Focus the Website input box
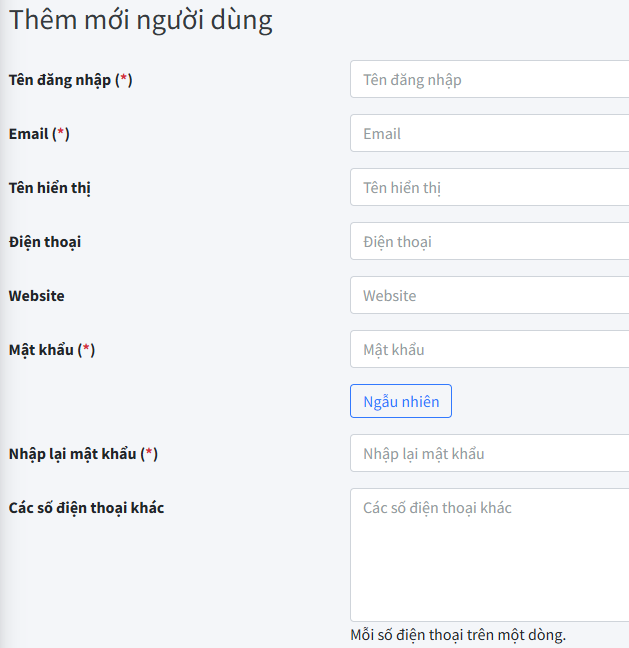Viewport: 629px width, 648px height. tap(490, 296)
